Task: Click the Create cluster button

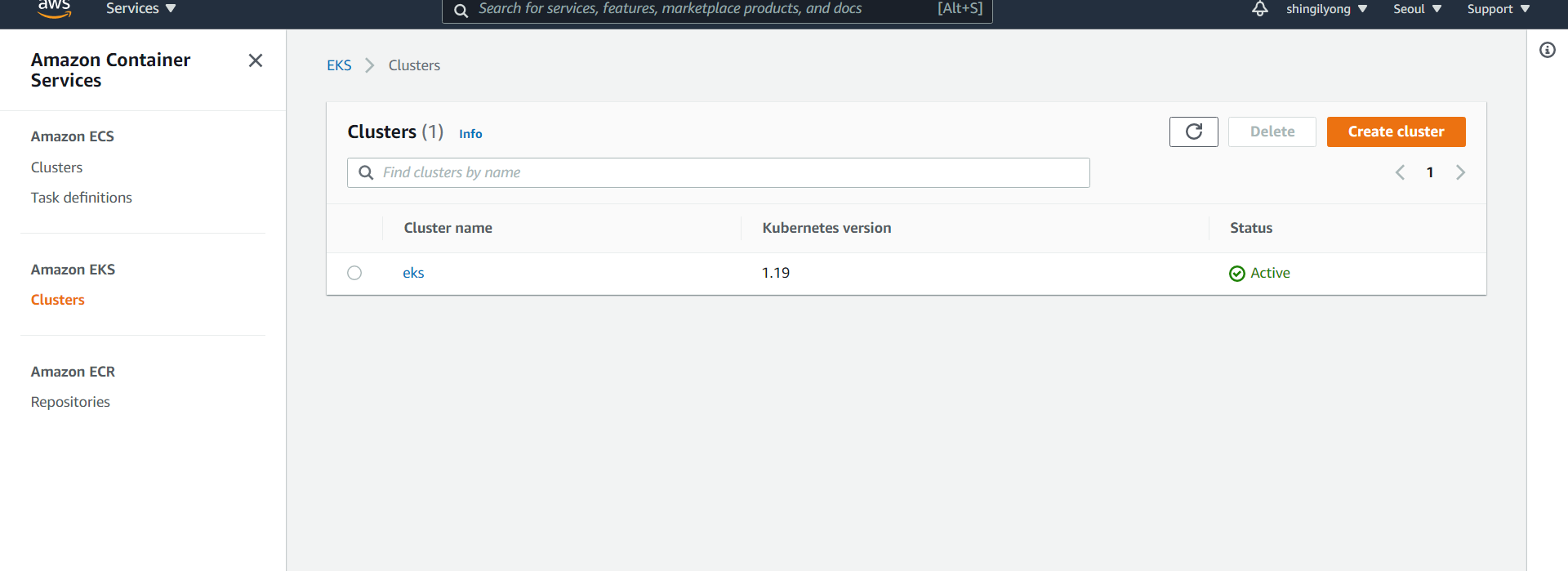Action: coord(1396,132)
